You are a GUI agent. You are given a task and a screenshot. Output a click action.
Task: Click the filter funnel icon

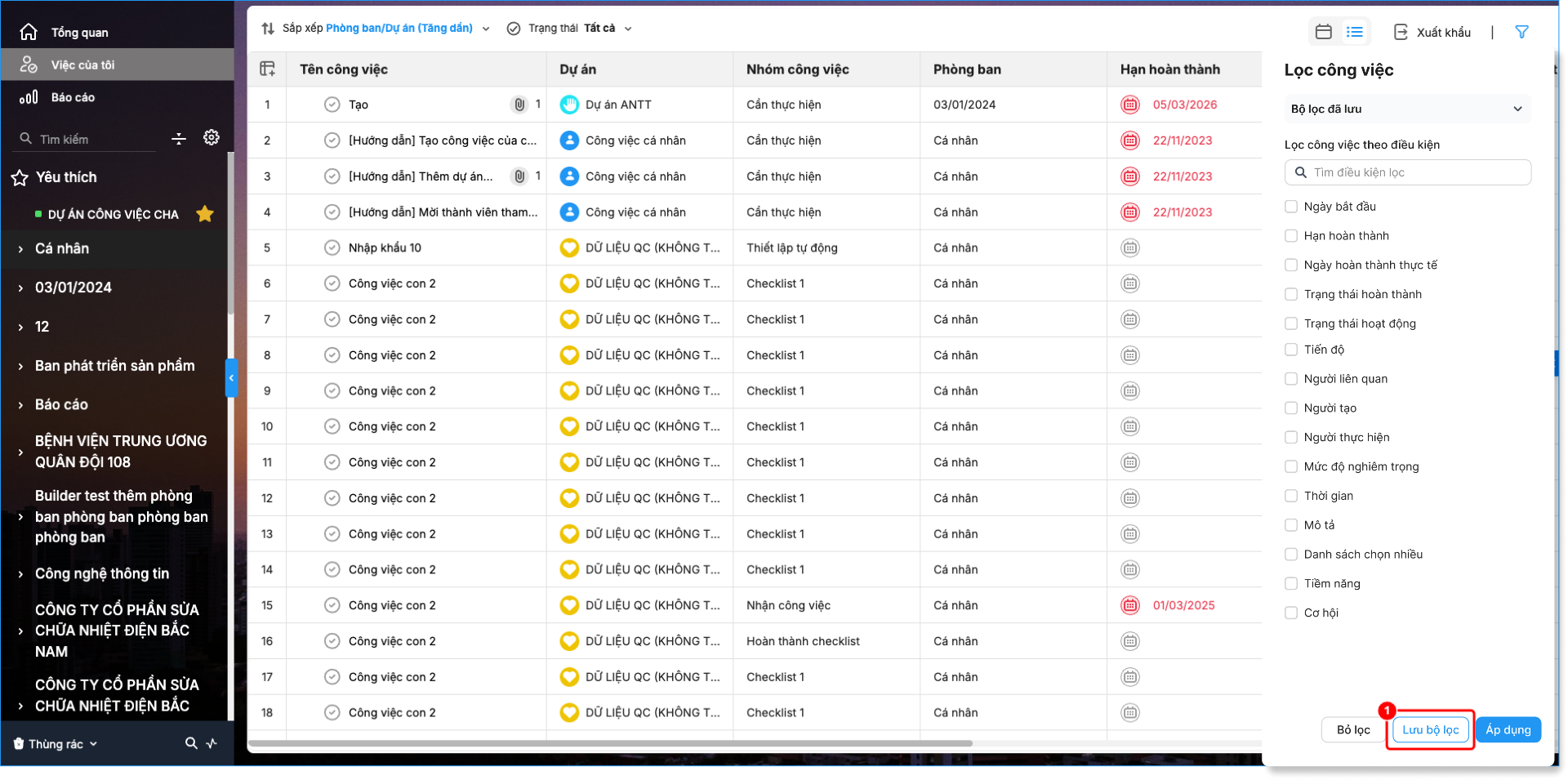click(x=1521, y=32)
